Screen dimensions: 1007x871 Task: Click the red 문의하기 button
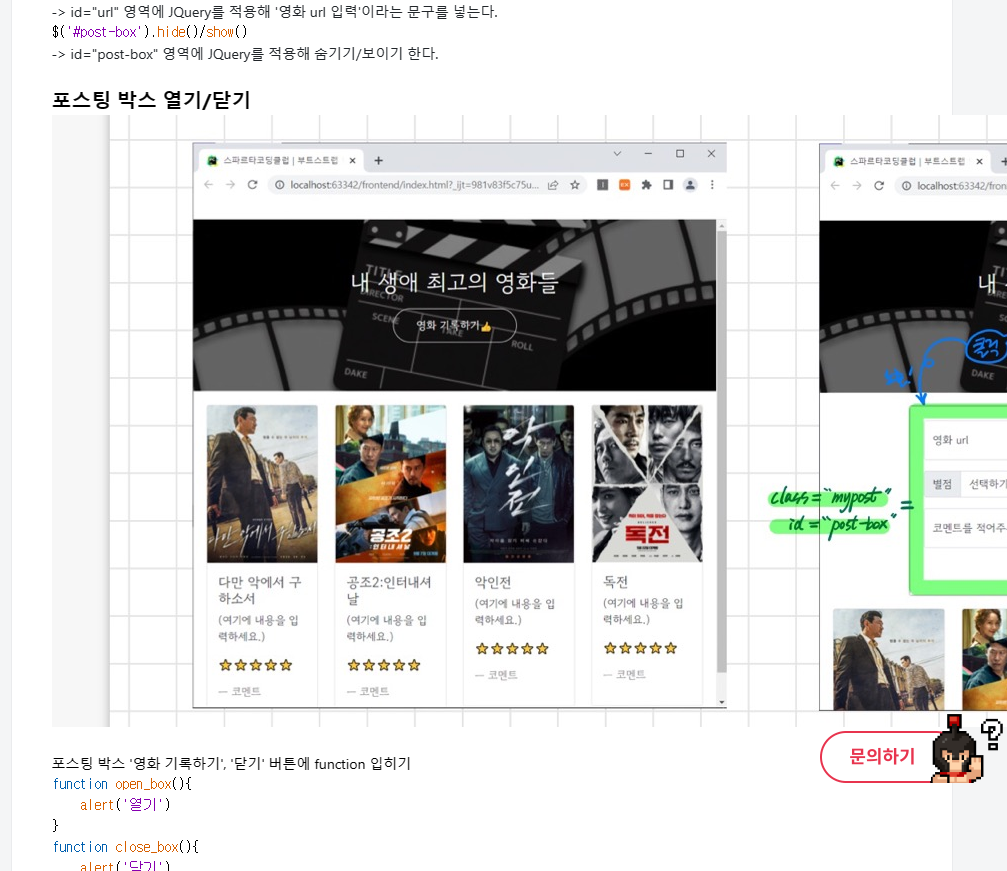tap(882, 756)
